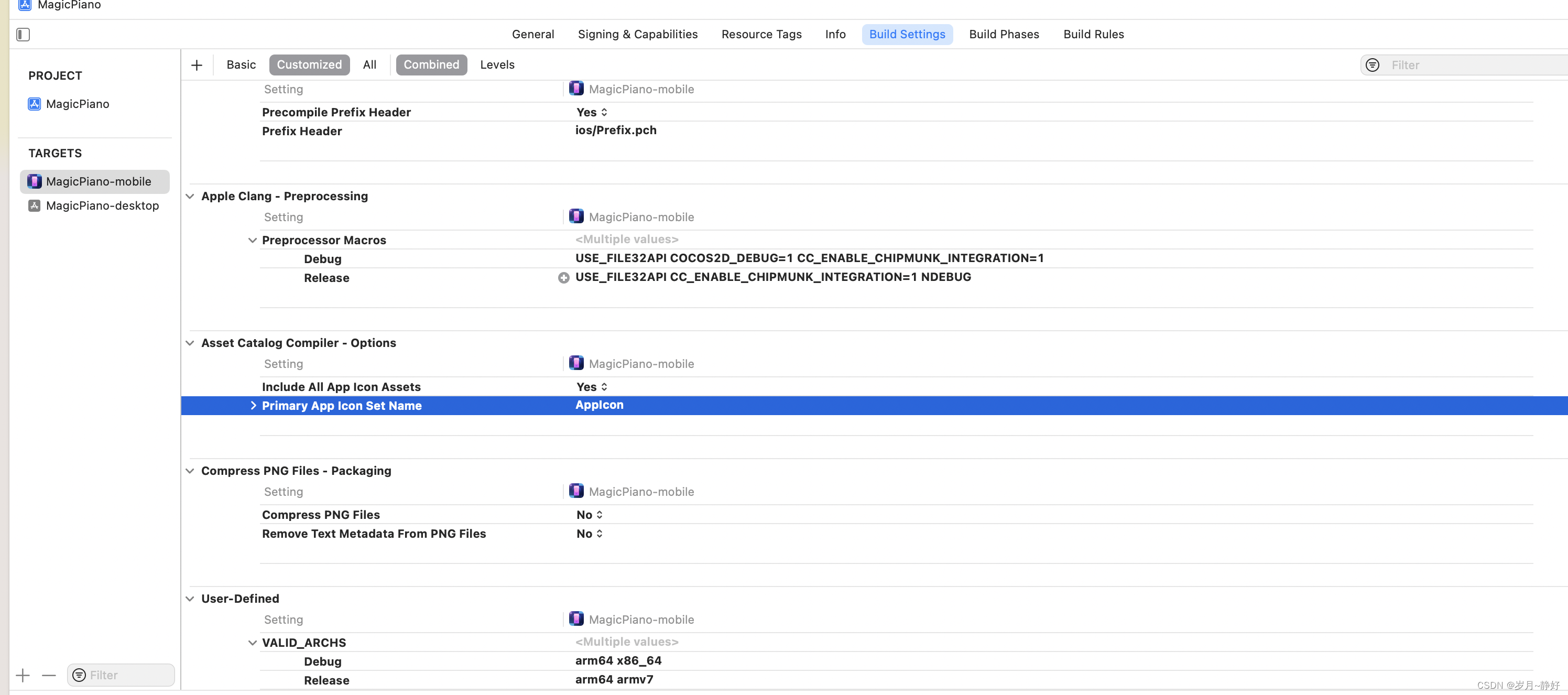This screenshot has height=695, width=1568.
Task: Click the targets list Filter field
Action: [x=121, y=675]
